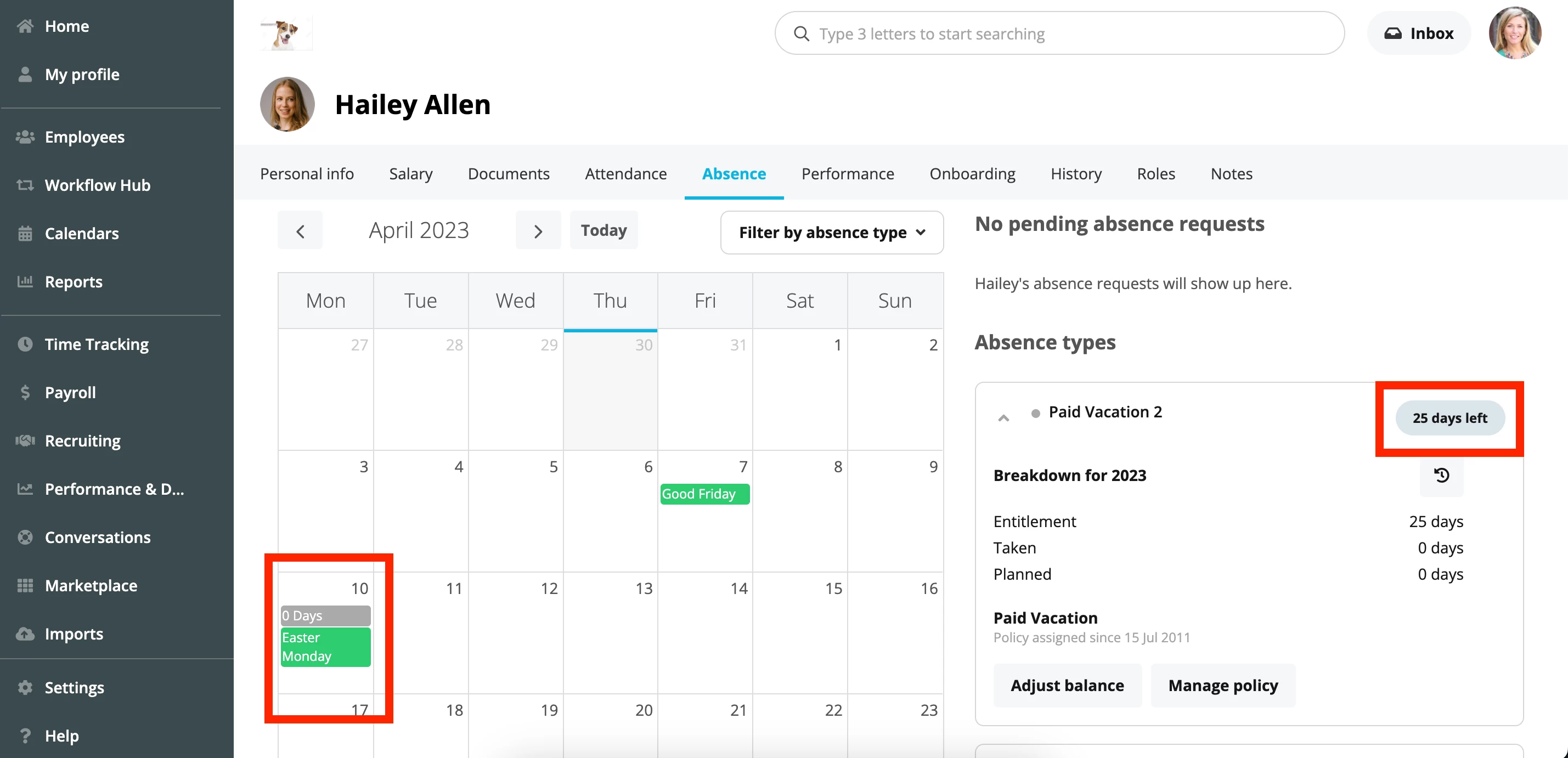Jump to Today in the calendar

[604, 230]
